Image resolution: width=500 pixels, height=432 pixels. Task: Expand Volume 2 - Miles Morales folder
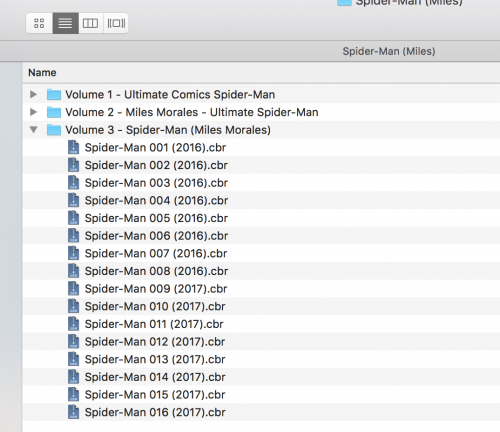tap(33, 112)
